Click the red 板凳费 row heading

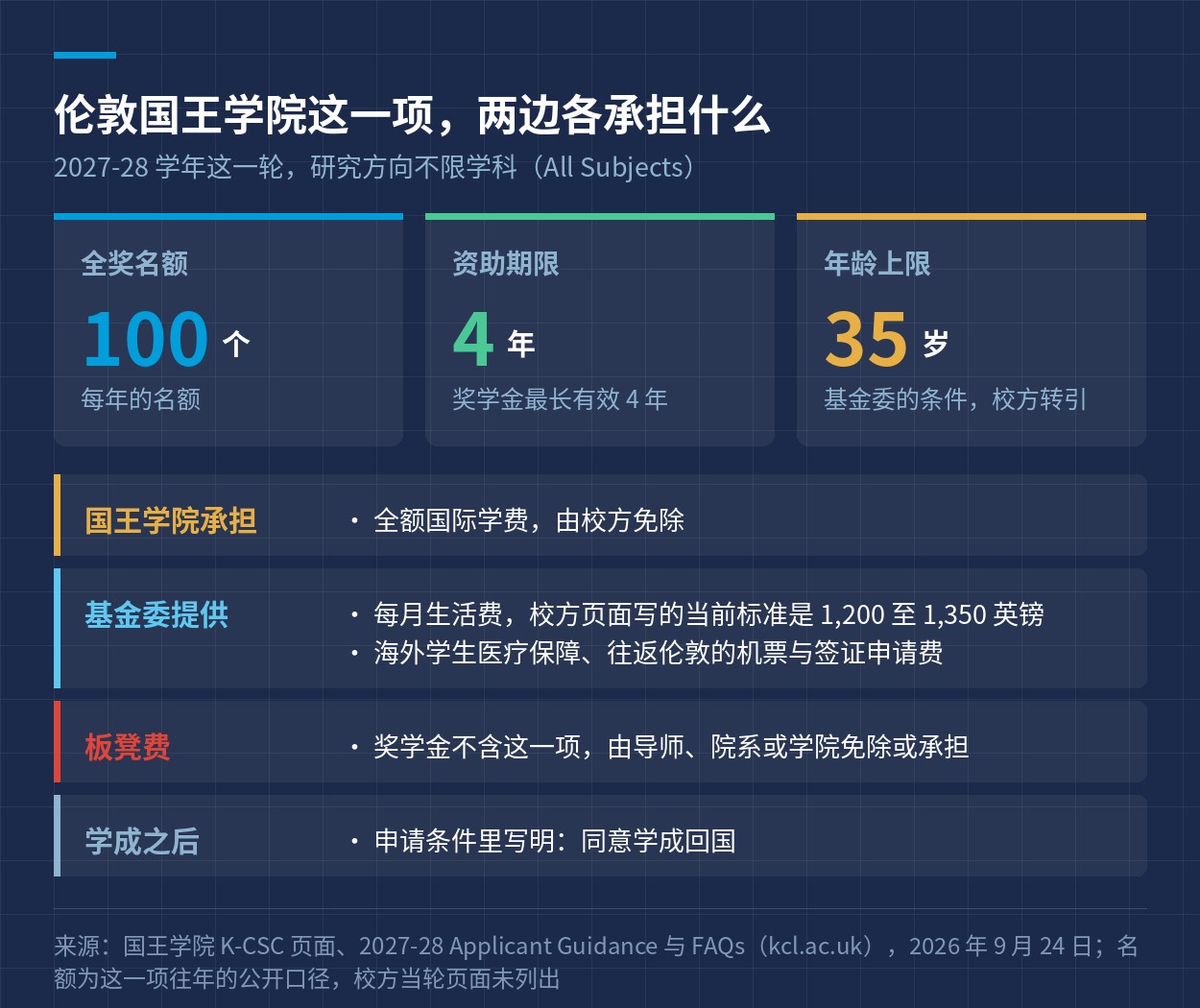coord(128,747)
